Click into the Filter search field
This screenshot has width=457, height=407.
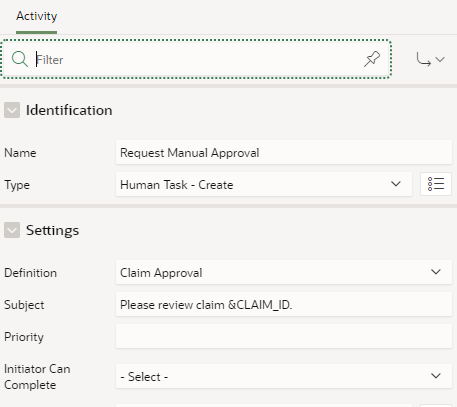pos(198,60)
